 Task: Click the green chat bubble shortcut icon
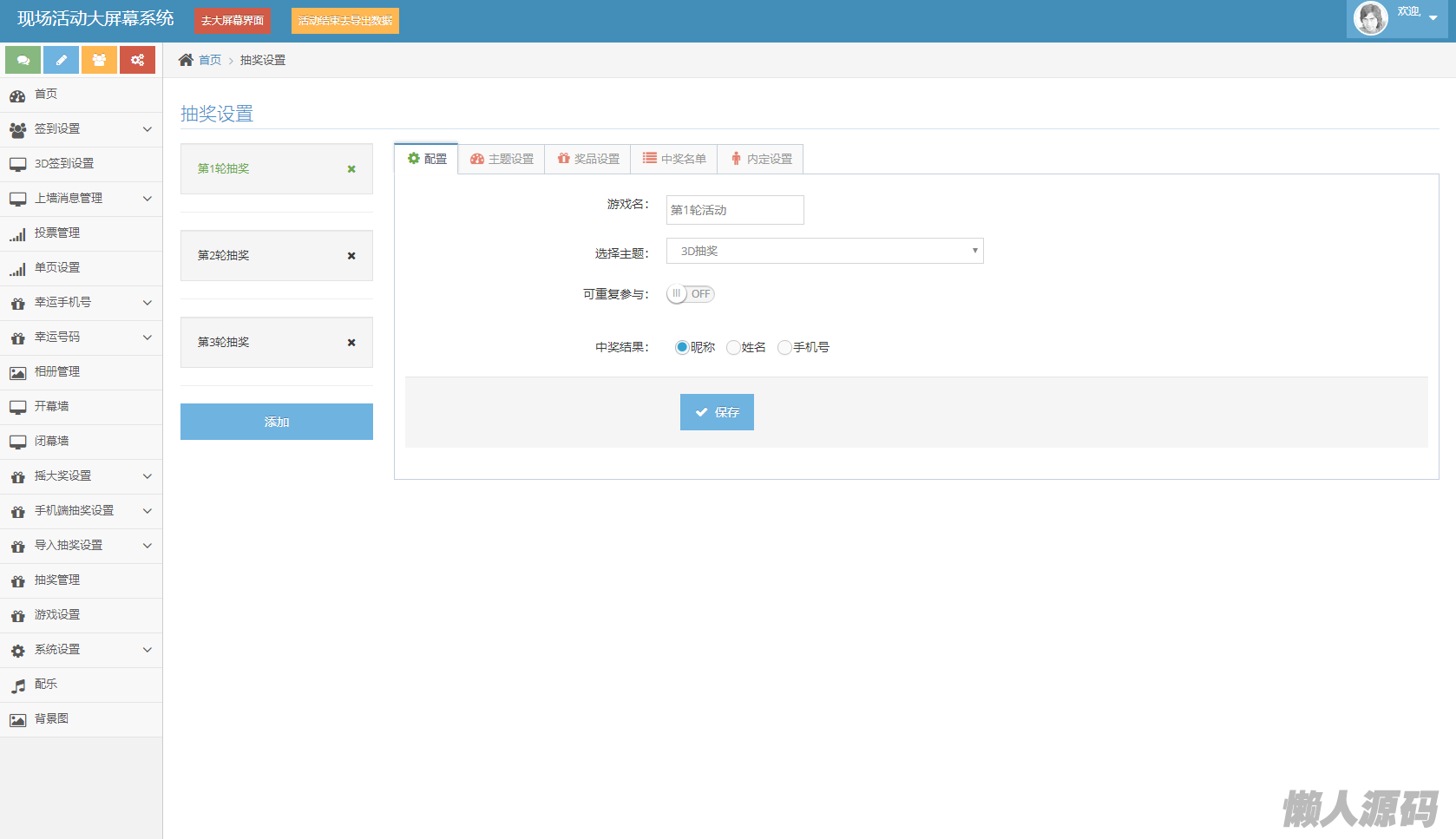[x=23, y=60]
